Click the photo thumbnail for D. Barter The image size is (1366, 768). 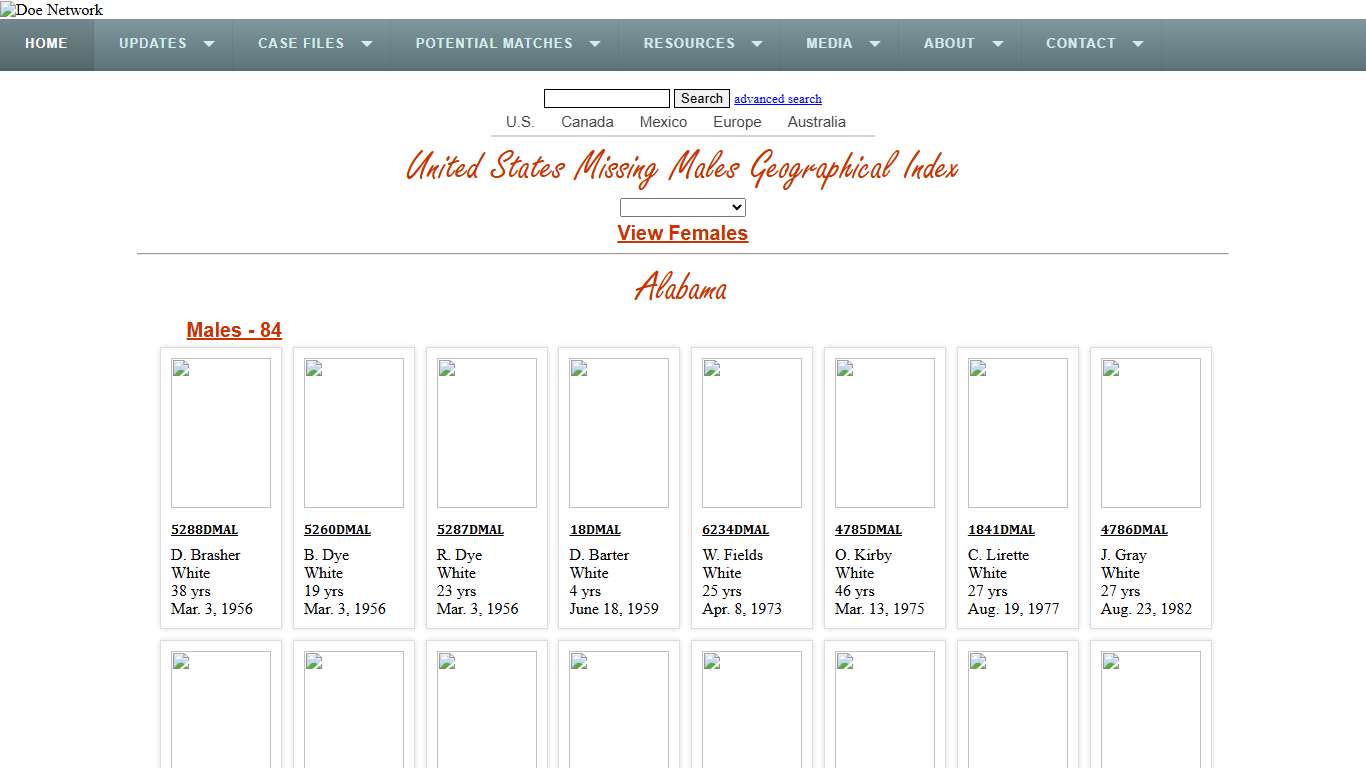(x=619, y=433)
